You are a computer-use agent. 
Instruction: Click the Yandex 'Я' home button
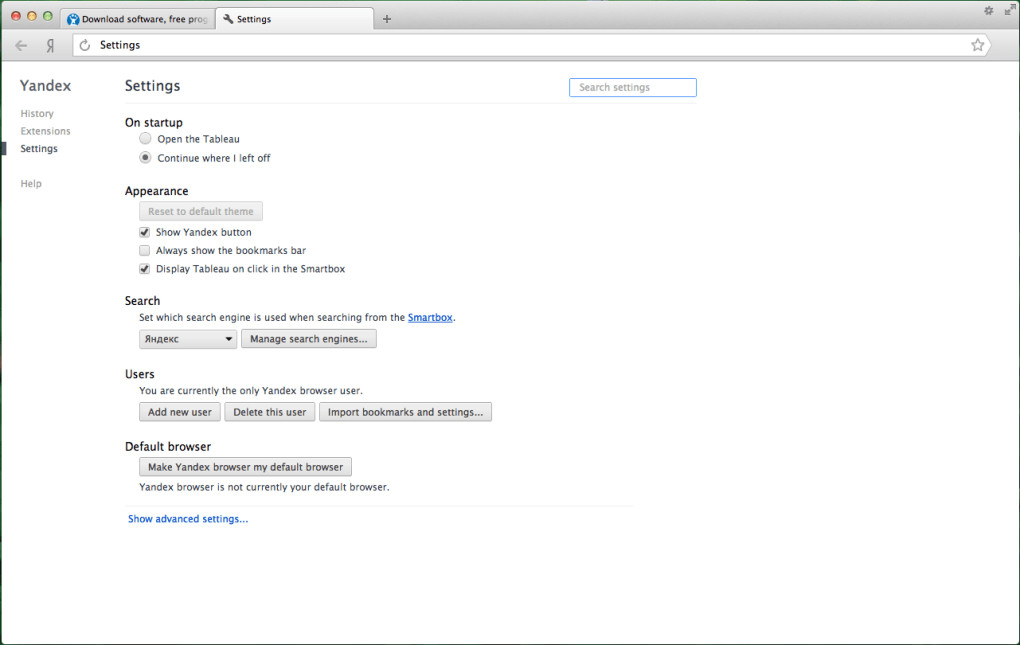point(50,45)
